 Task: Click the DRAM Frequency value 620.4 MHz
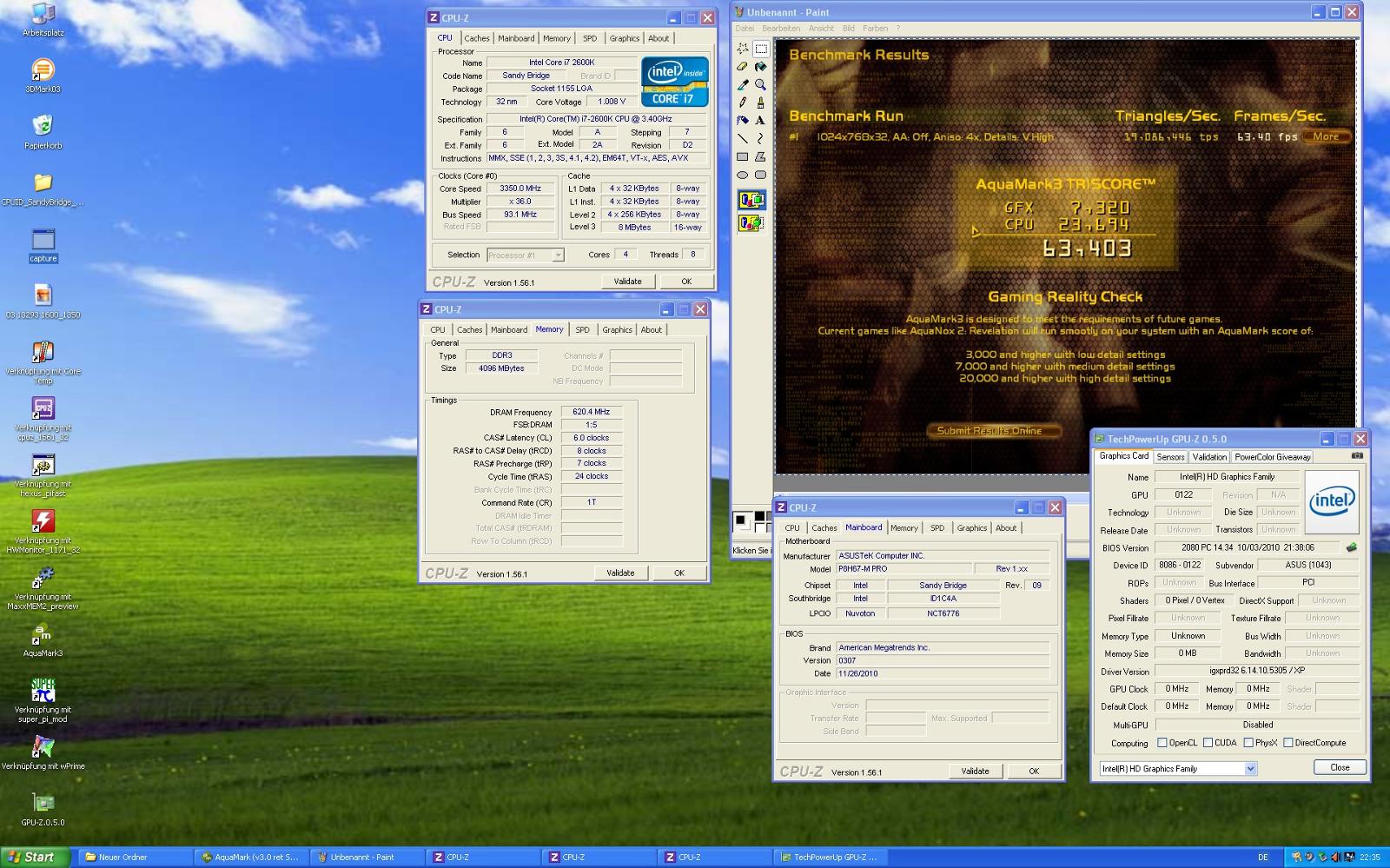[591, 412]
